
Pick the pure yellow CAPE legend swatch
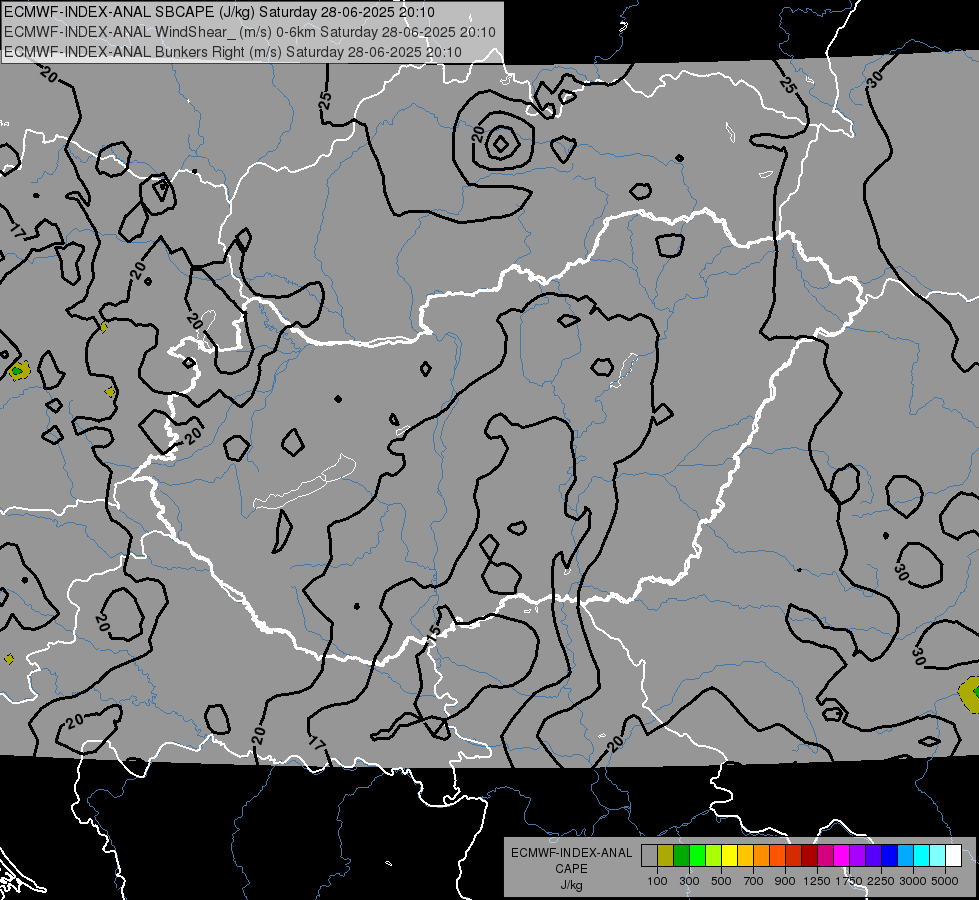pyautogui.click(x=729, y=856)
